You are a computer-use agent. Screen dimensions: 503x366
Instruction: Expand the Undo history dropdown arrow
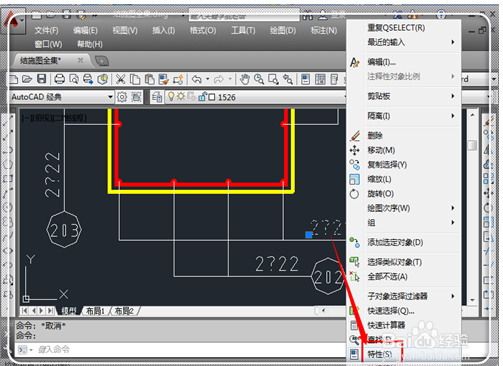click(x=207, y=79)
